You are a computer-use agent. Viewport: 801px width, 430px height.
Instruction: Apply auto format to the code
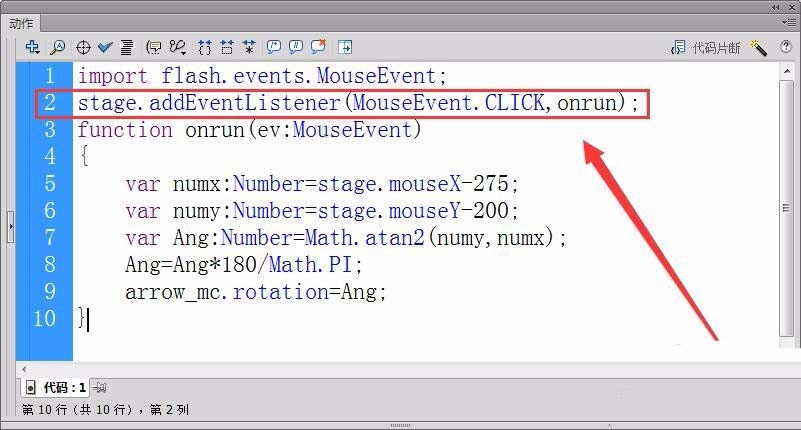coord(126,47)
